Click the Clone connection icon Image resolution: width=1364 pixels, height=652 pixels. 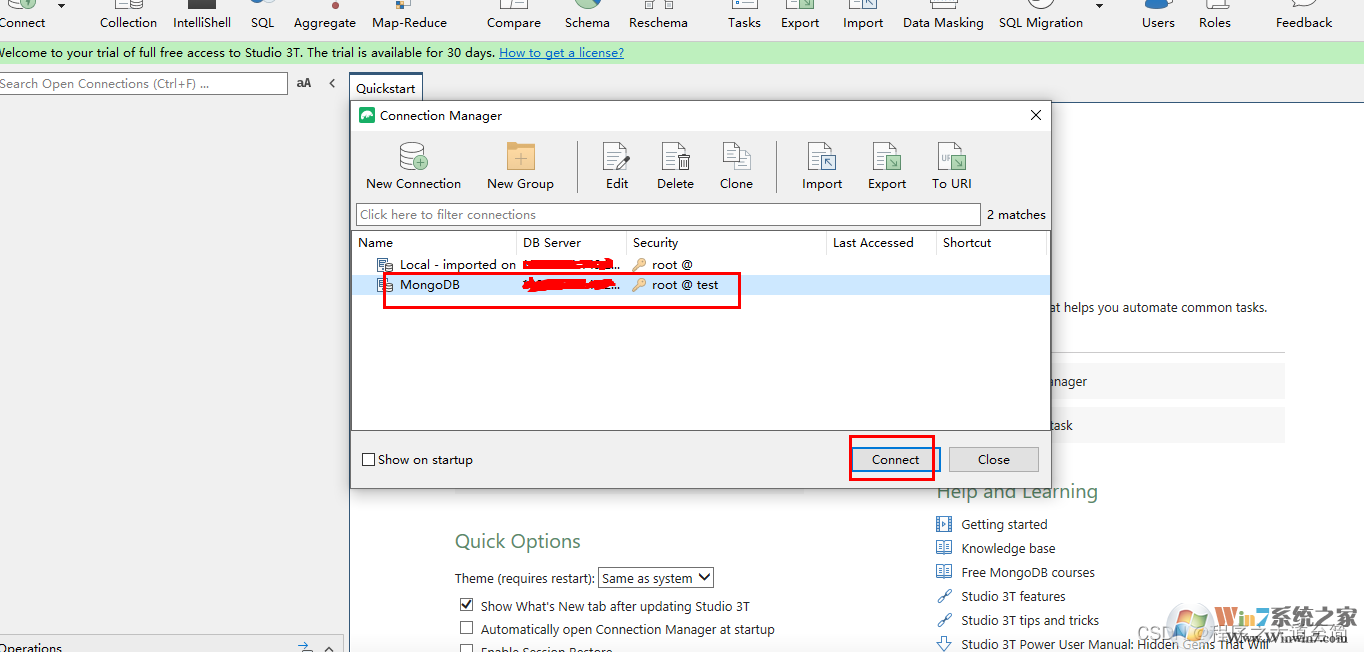point(736,158)
